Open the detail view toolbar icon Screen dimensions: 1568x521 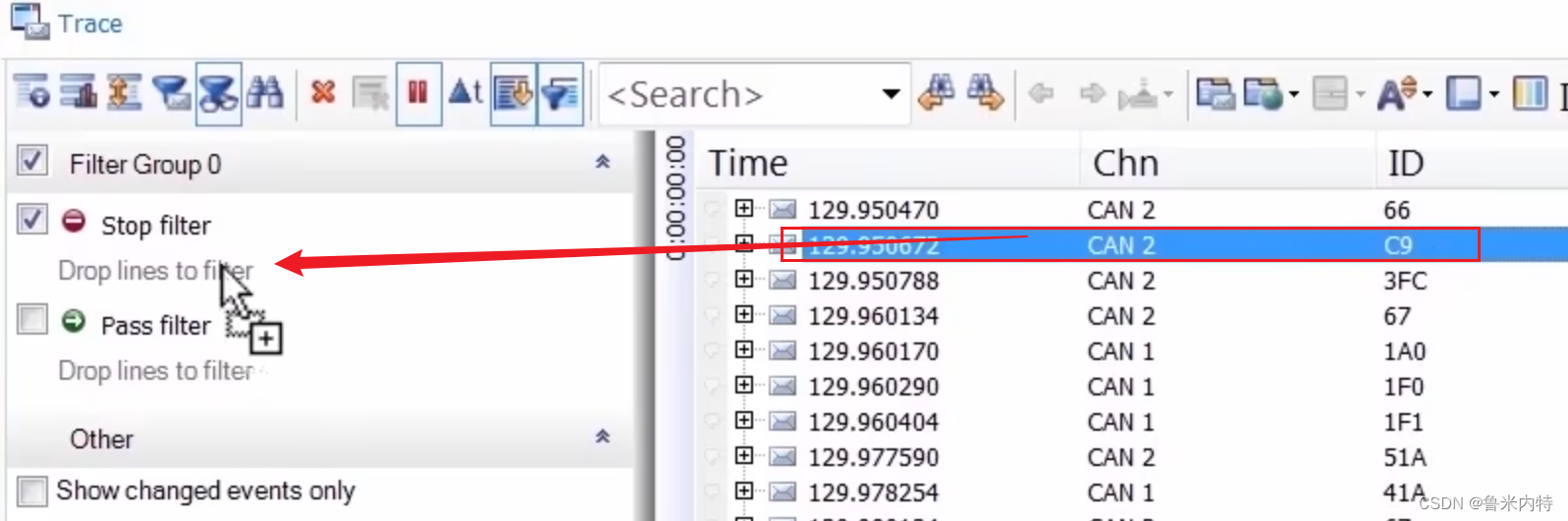32,93
